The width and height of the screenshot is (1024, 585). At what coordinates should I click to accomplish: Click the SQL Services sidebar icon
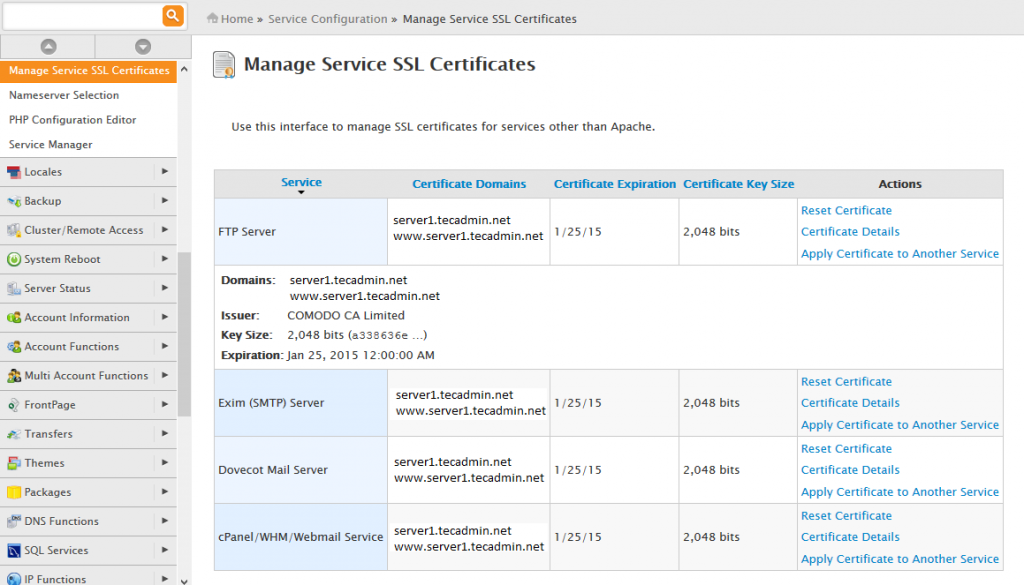click(14, 550)
